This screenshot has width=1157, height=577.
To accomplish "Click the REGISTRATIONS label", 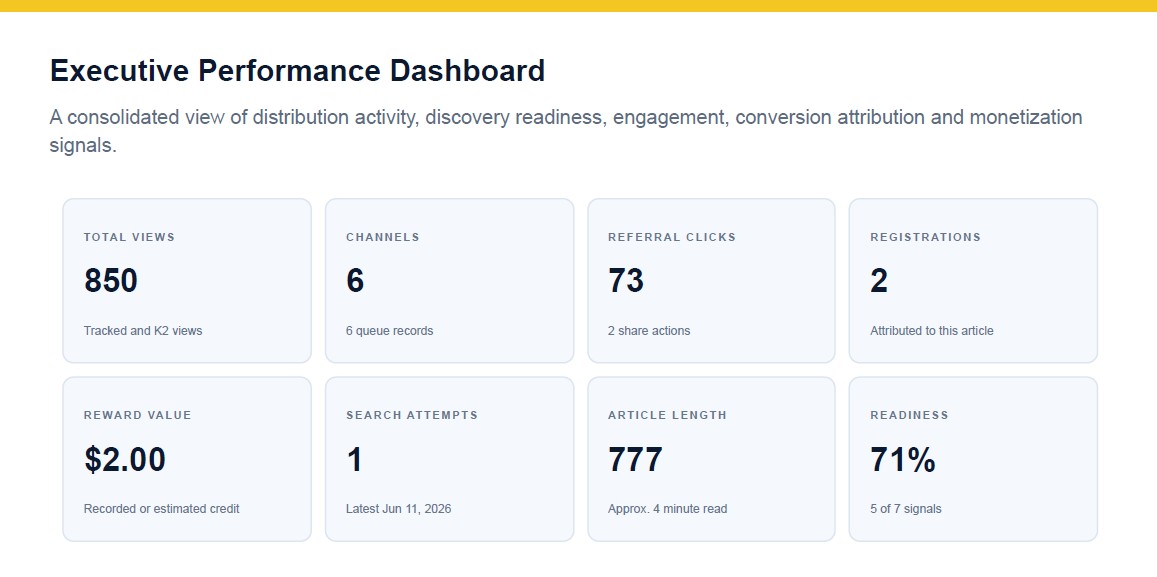I will [925, 237].
